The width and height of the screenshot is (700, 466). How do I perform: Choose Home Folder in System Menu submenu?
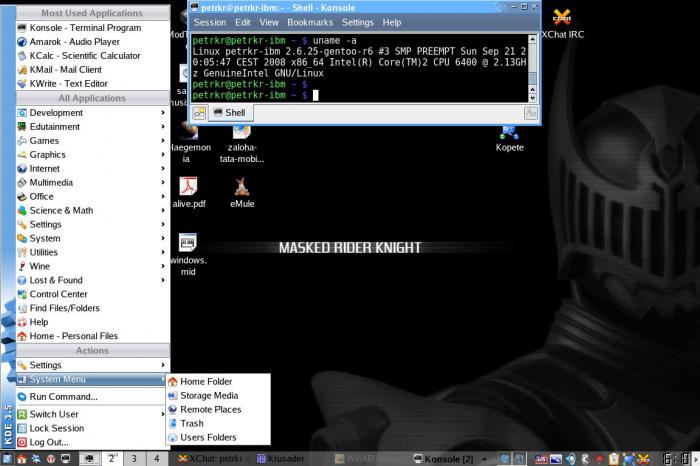point(218,382)
